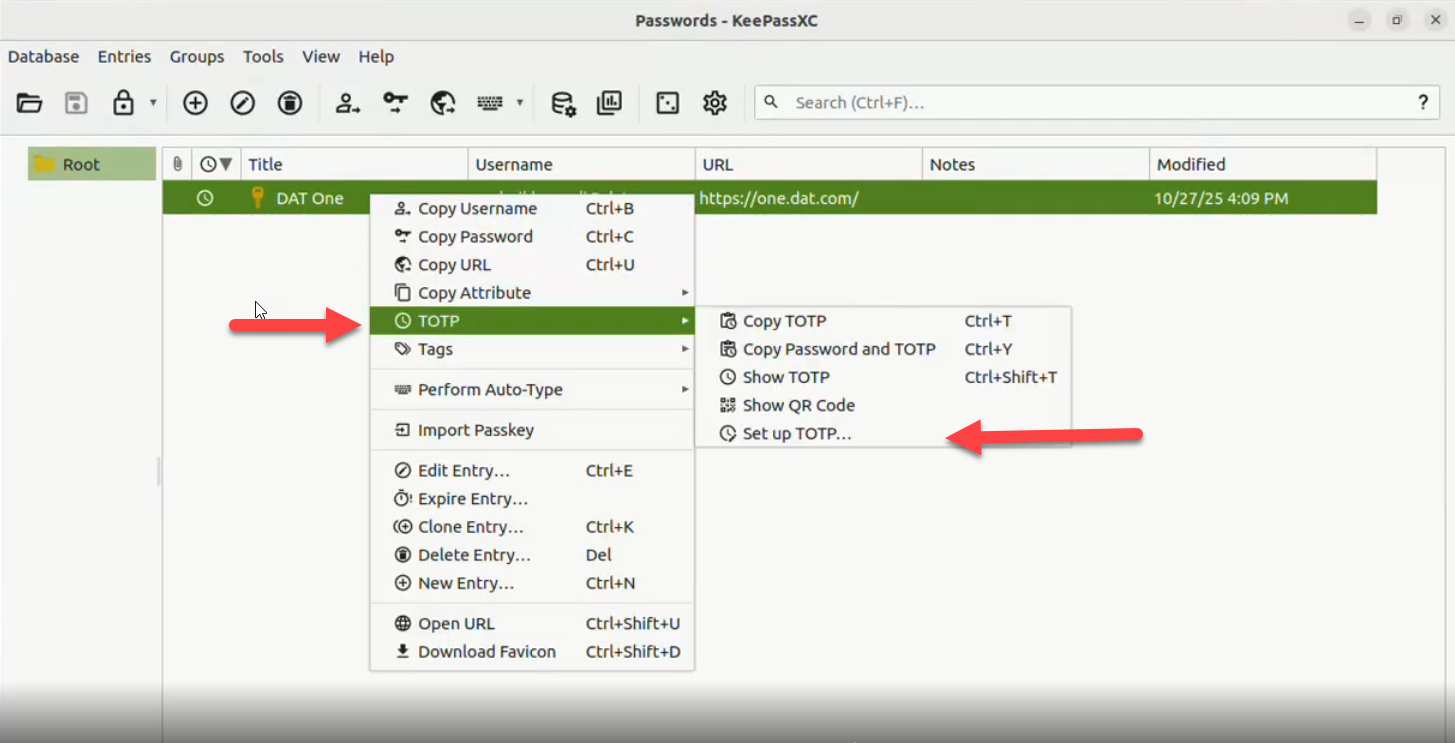Open the Groups menu in the menu bar
Image resolution: width=1455 pixels, height=743 pixels.
point(197,57)
